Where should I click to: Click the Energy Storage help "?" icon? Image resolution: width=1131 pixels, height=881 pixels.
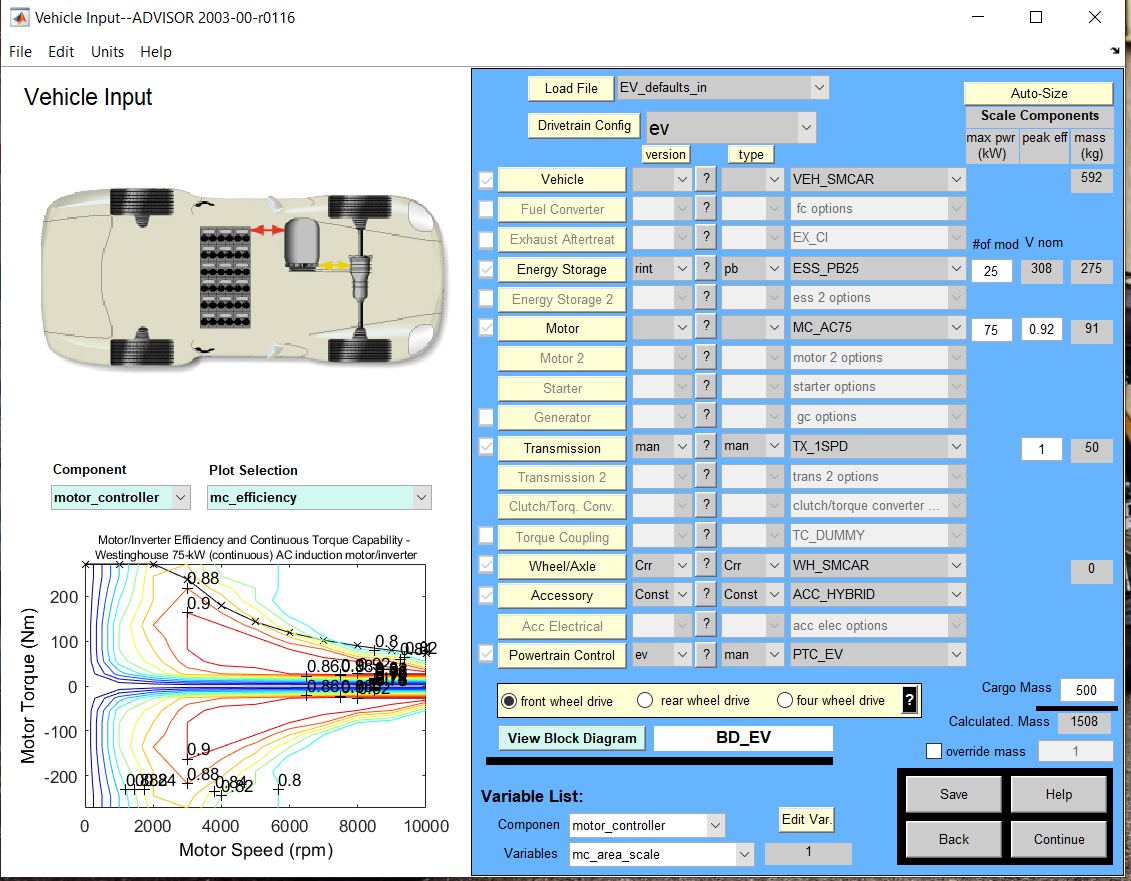point(706,268)
